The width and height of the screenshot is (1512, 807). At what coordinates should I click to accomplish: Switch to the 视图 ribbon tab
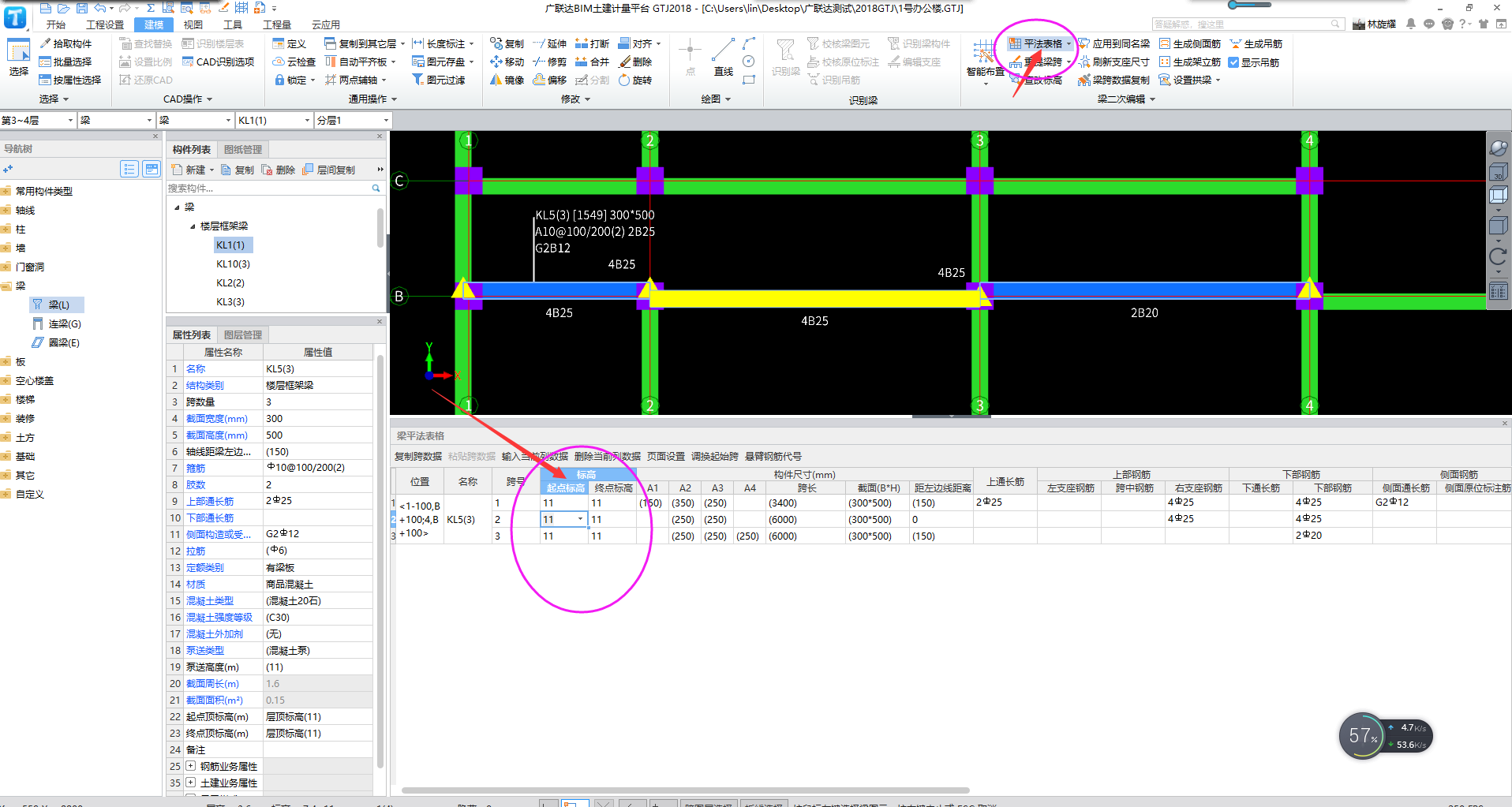point(193,24)
